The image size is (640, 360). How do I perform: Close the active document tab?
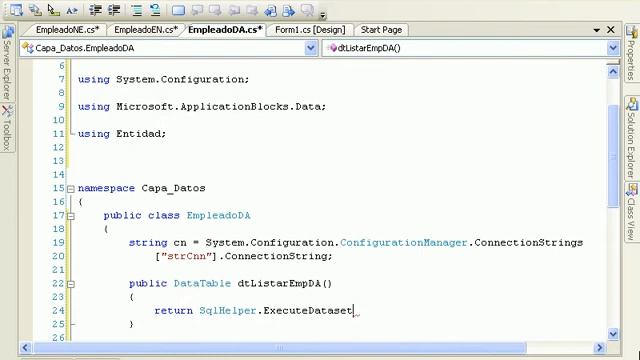pos(611,30)
